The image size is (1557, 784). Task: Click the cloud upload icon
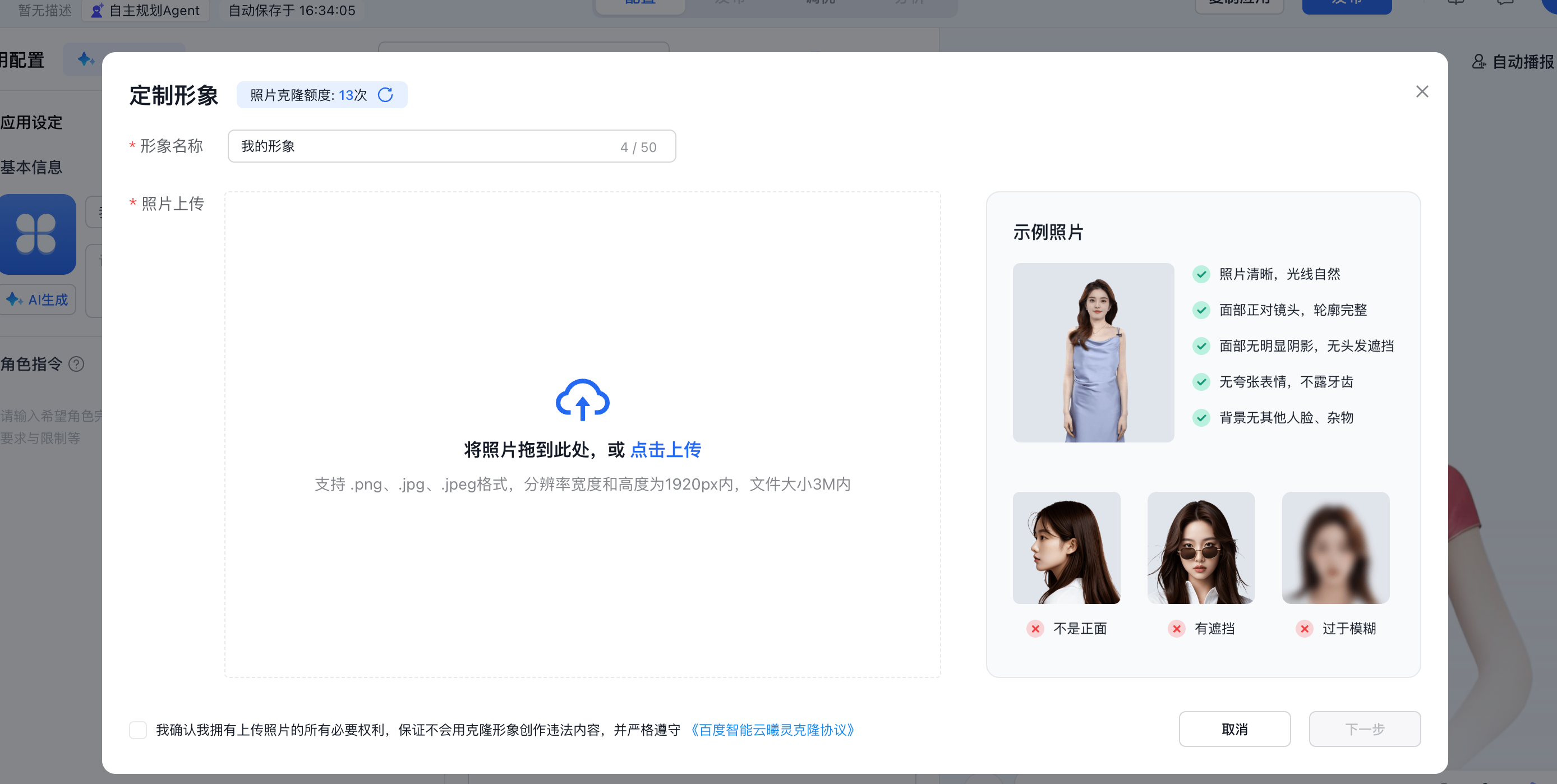tap(582, 399)
